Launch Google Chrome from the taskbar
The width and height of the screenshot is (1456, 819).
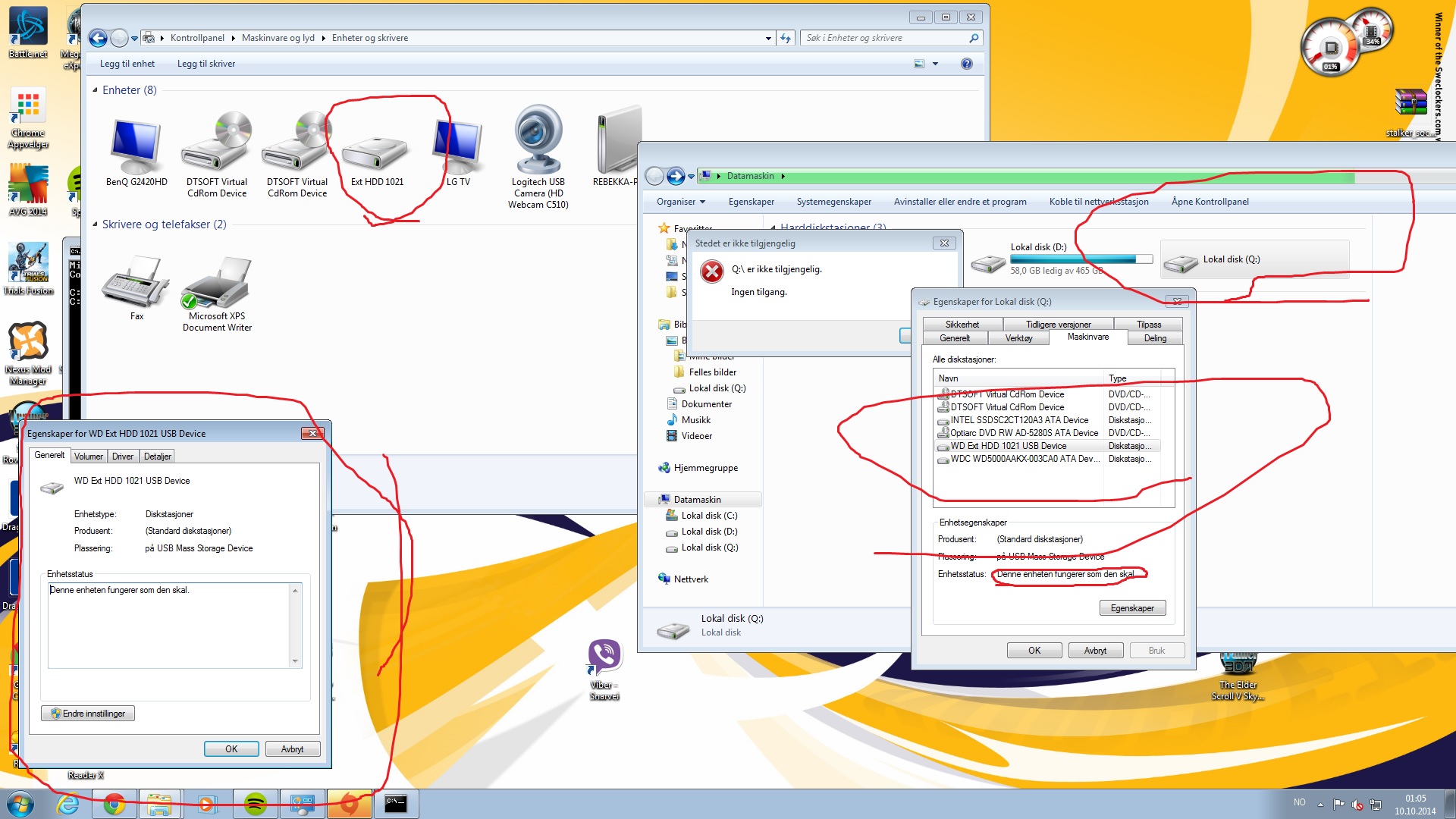(115, 804)
